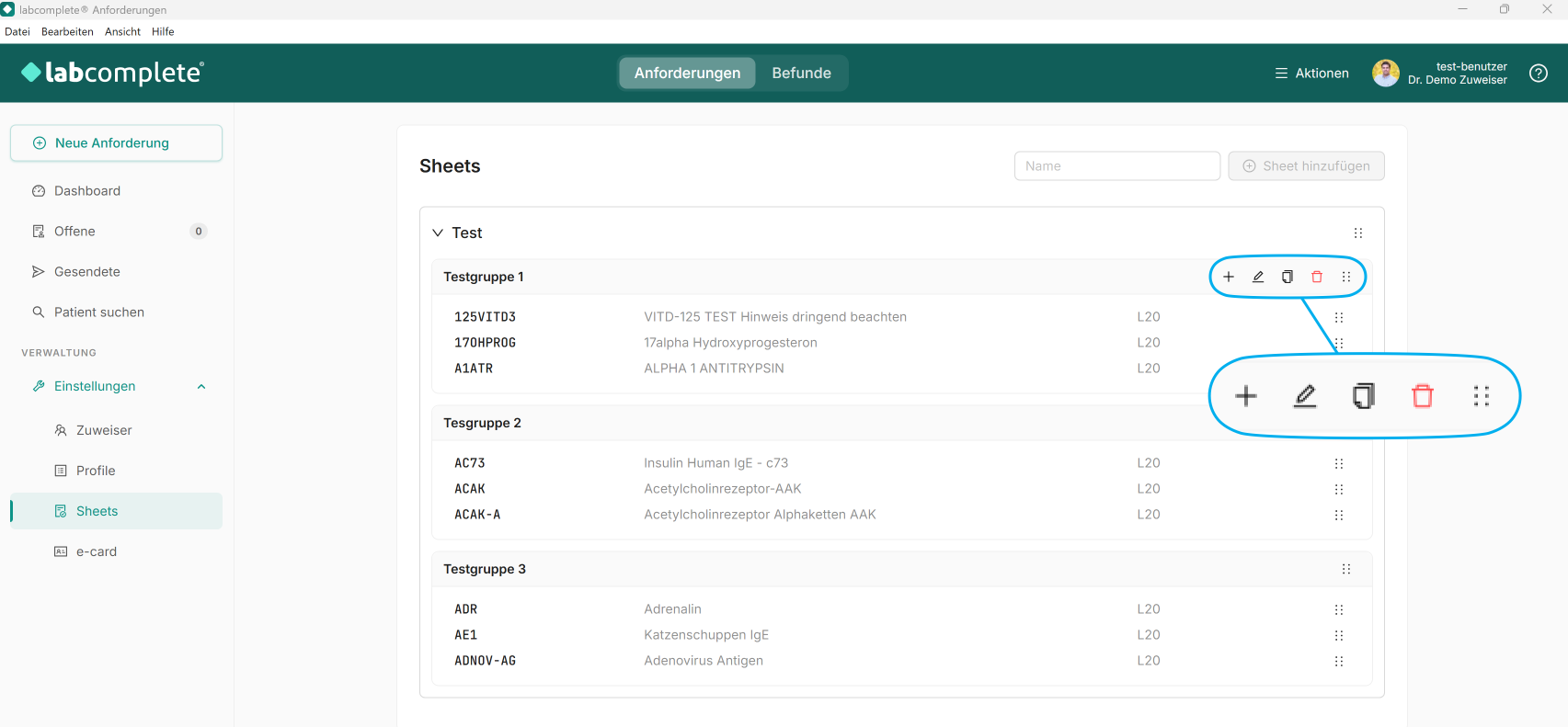Image resolution: width=1568 pixels, height=727 pixels.
Task: Open the Datei menu
Action: 17,31
